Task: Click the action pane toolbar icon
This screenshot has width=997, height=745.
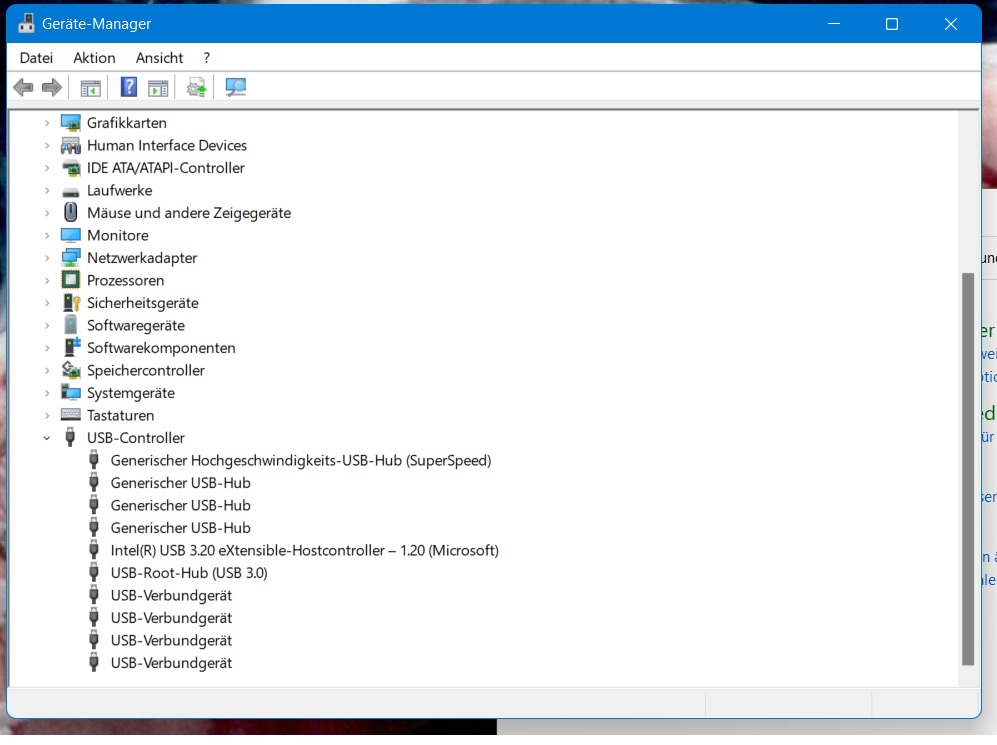Action: click(158, 88)
